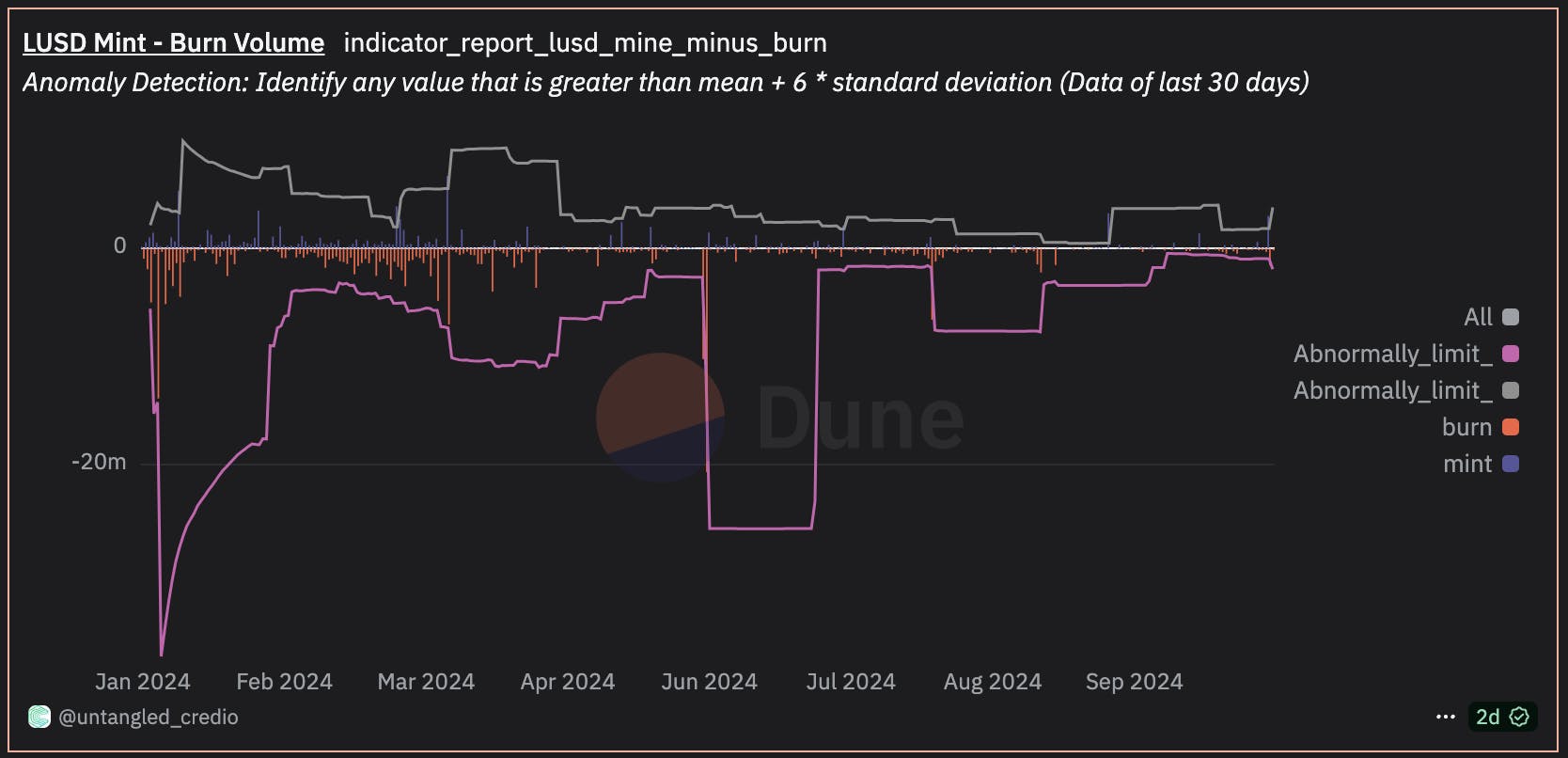The image size is (1568, 758).
Task: Click the 0 y-axis label
Action: [119, 245]
